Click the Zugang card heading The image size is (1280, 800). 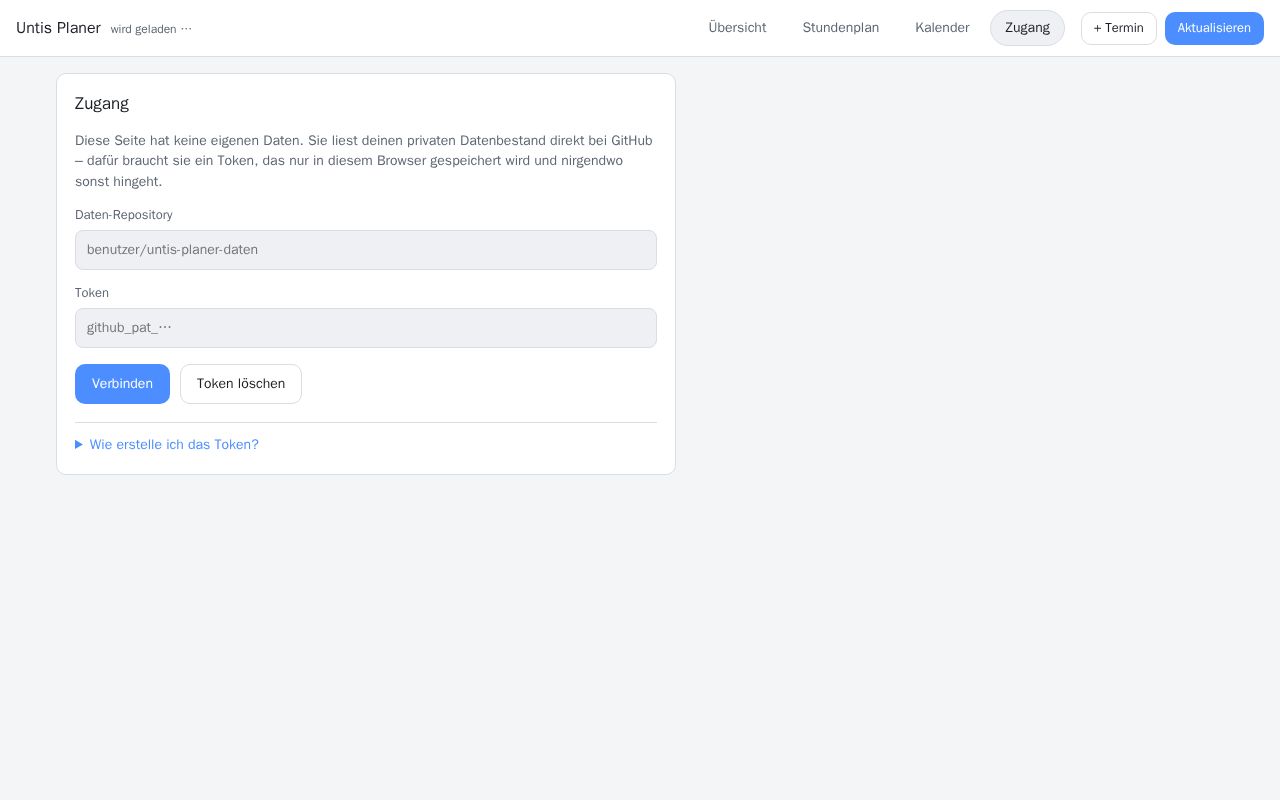click(x=102, y=103)
